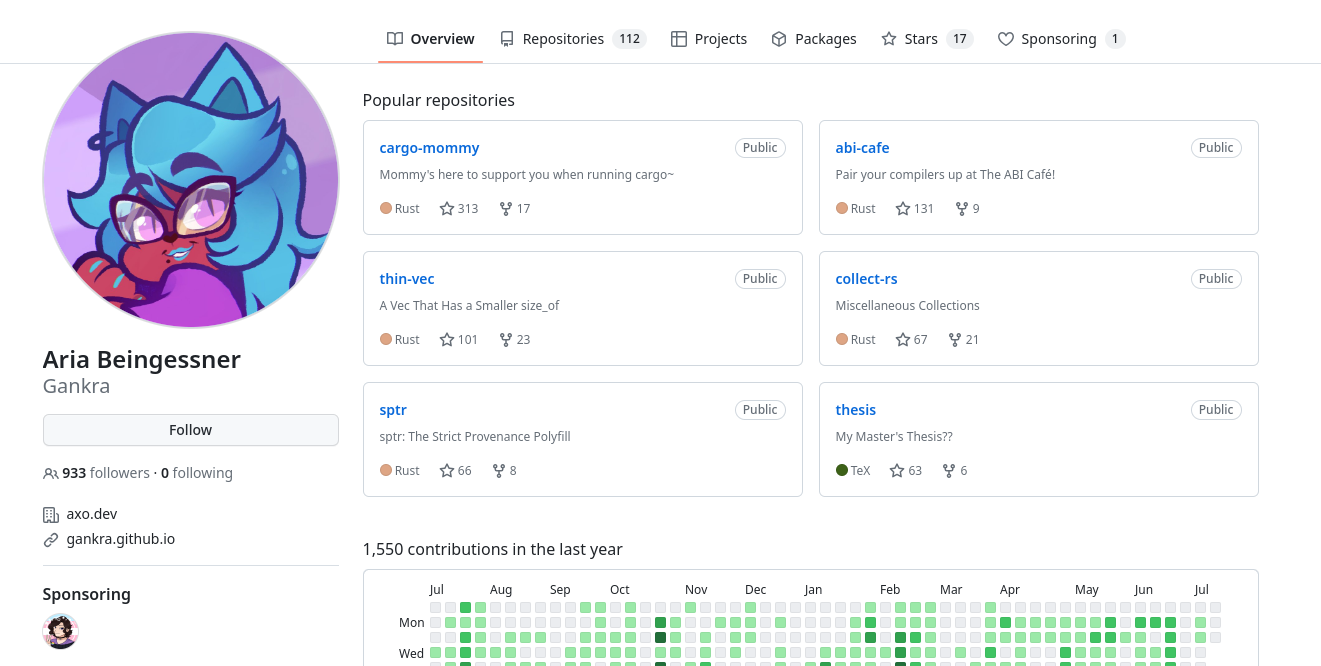View the 0 following list
The height and width of the screenshot is (666, 1321).
[197, 473]
